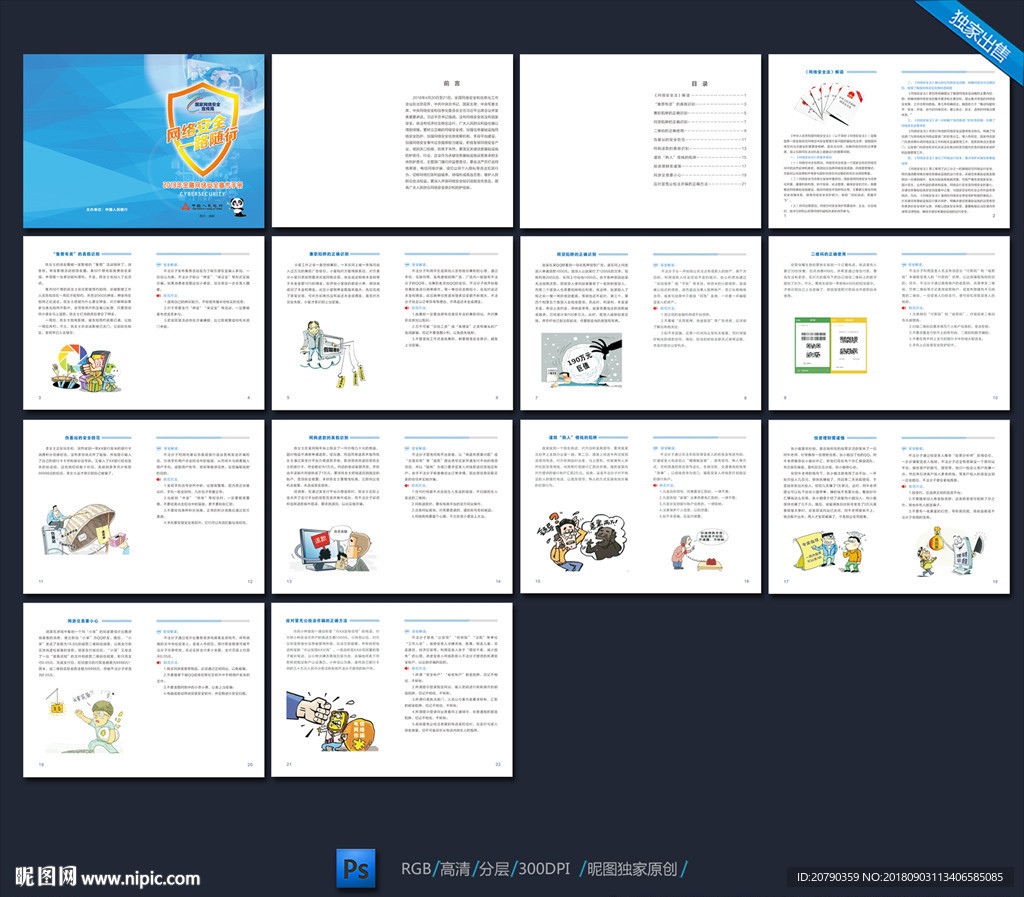Image resolution: width=1024 pixels, height=897 pixels.
Task: Open the page spread numbered 15-16
Action: point(641,507)
